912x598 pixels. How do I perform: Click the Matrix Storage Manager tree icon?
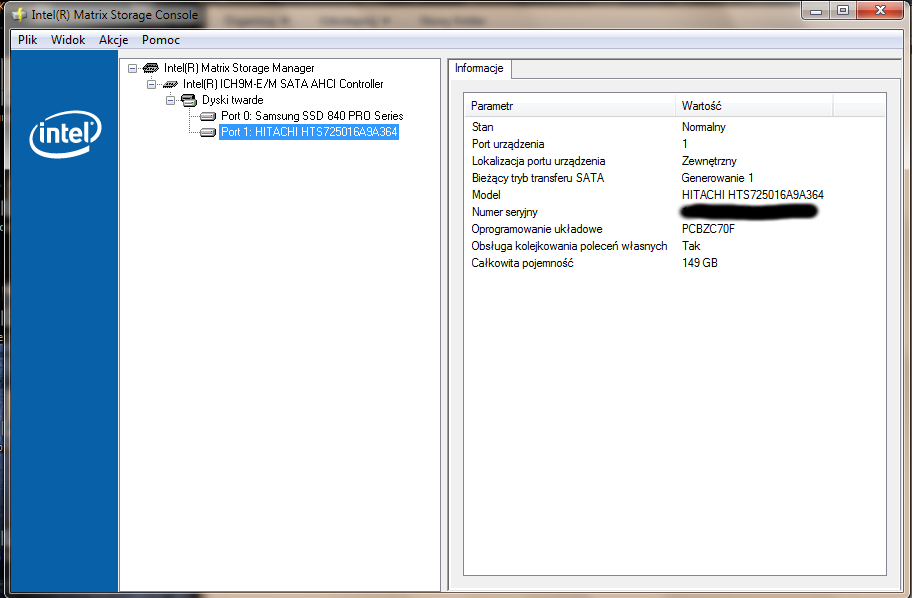[x=151, y=68]
